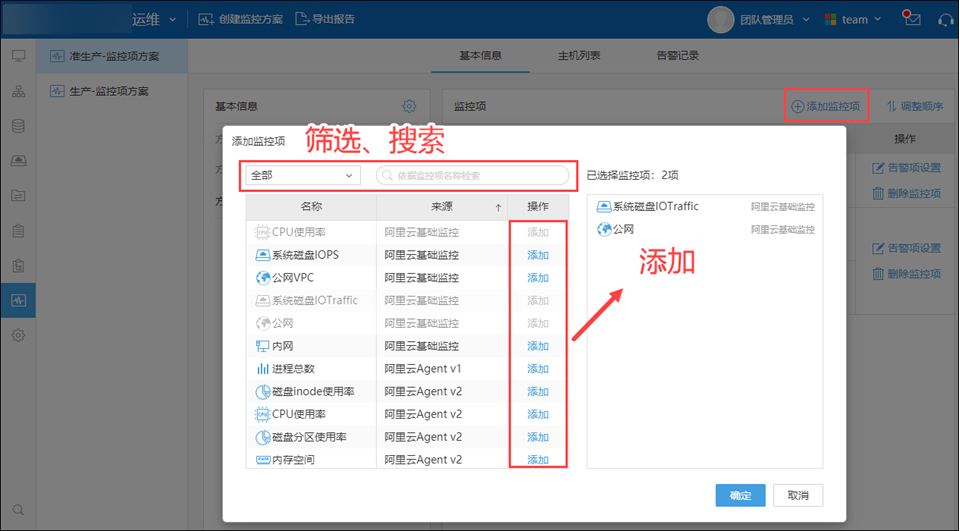
Task: Click the 确定 button
Action: point(740,495)
